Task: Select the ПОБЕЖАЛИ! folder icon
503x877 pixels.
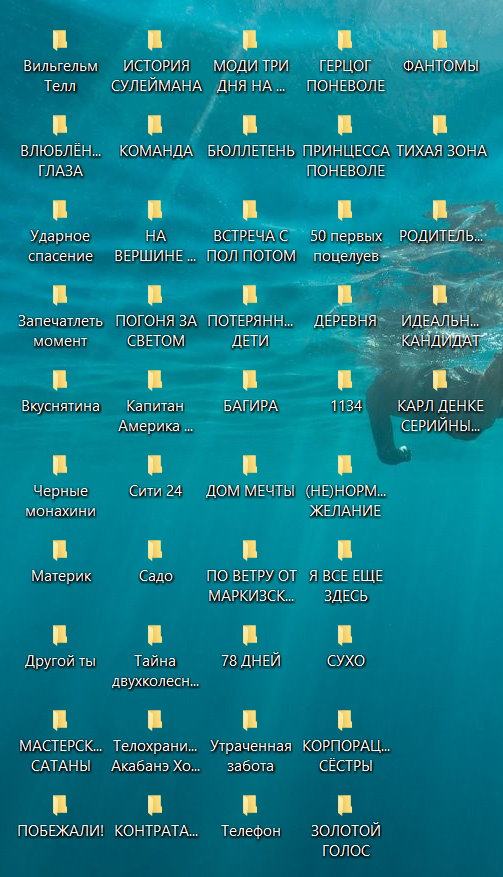Action: [60, 805]
